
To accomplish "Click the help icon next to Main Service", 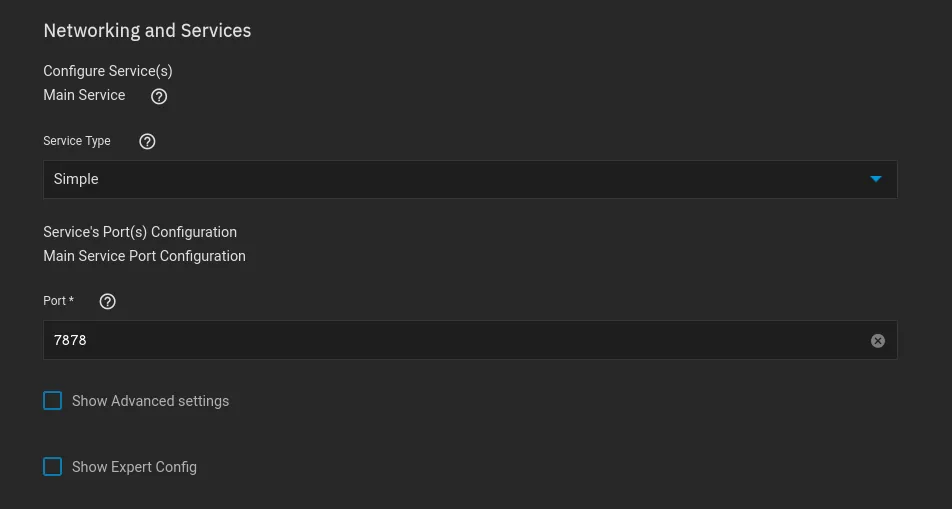I will click(x=159, y=97).
